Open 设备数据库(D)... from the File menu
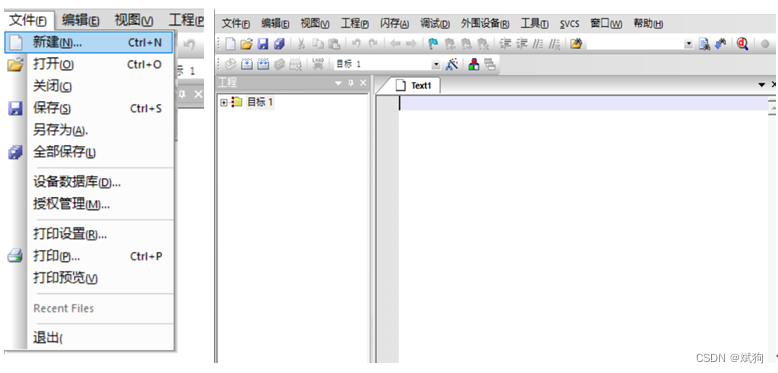Image resolution: width=778 pixels, height=373 pixels. coord(89,182)
